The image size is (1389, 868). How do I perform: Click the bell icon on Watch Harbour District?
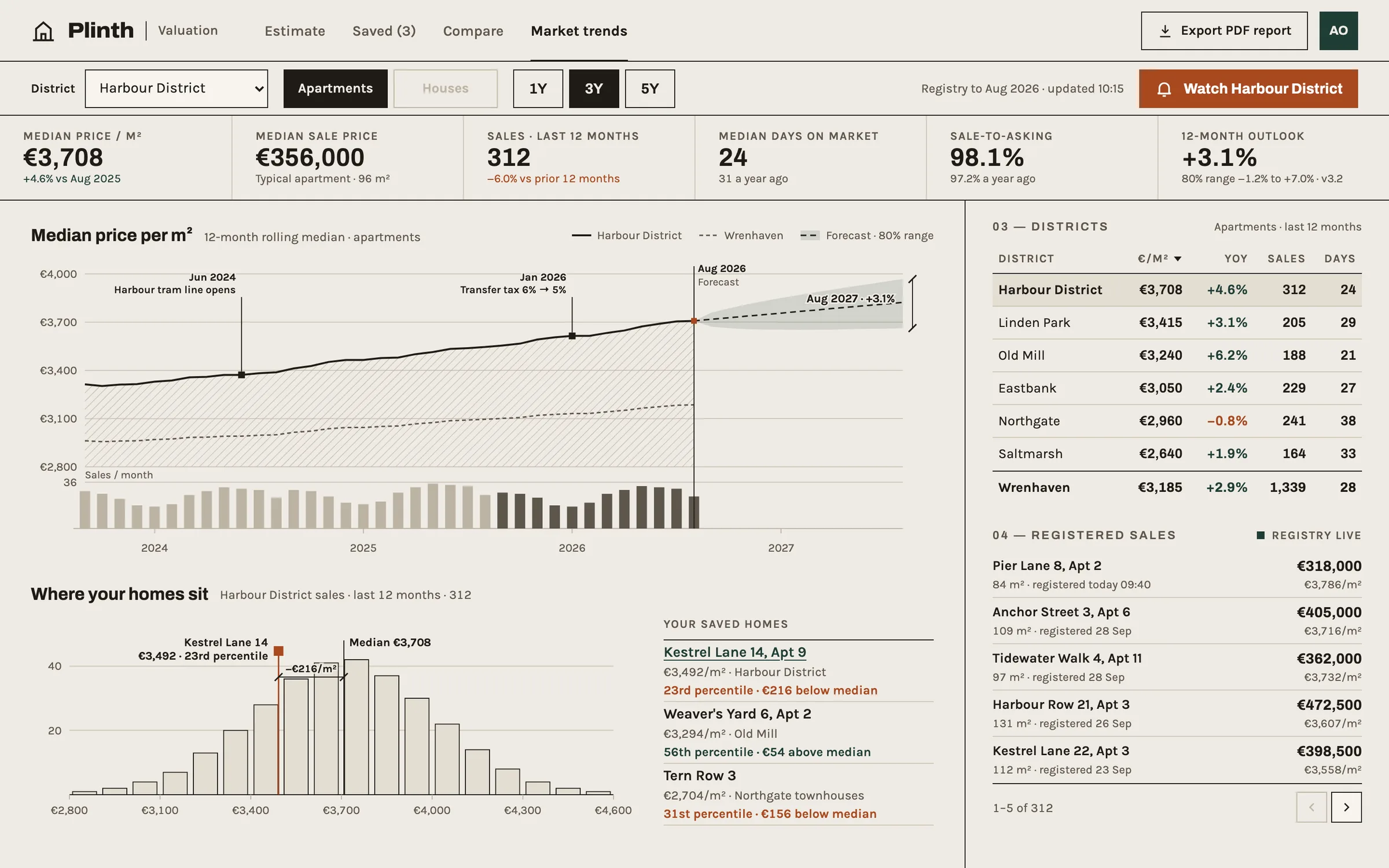[x=1164, y=89]
